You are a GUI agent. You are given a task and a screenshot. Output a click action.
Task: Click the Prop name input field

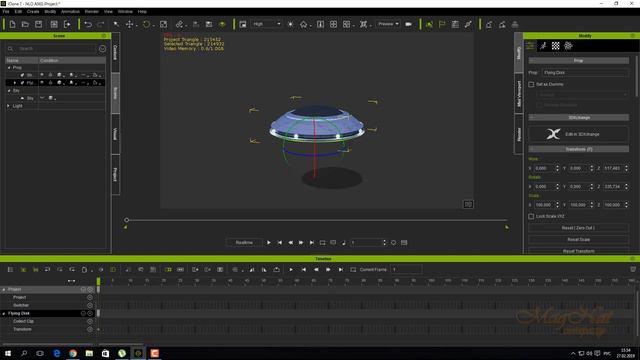point(585,73)
